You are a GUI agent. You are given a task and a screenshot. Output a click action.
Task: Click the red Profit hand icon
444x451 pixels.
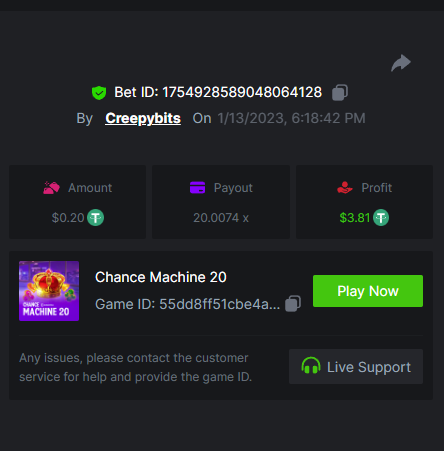point(345,187)
